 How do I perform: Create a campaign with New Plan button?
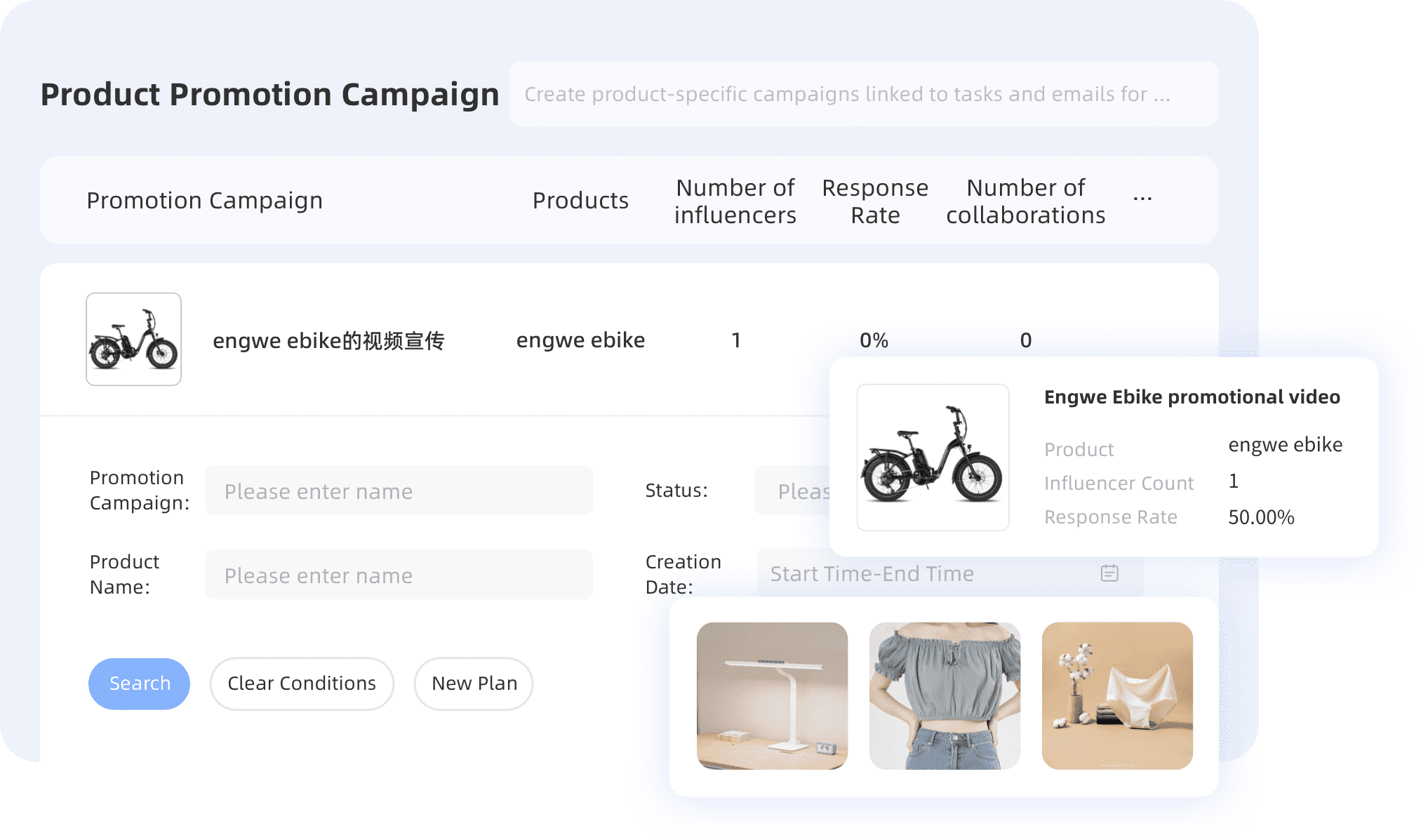[x=474, y=684]
